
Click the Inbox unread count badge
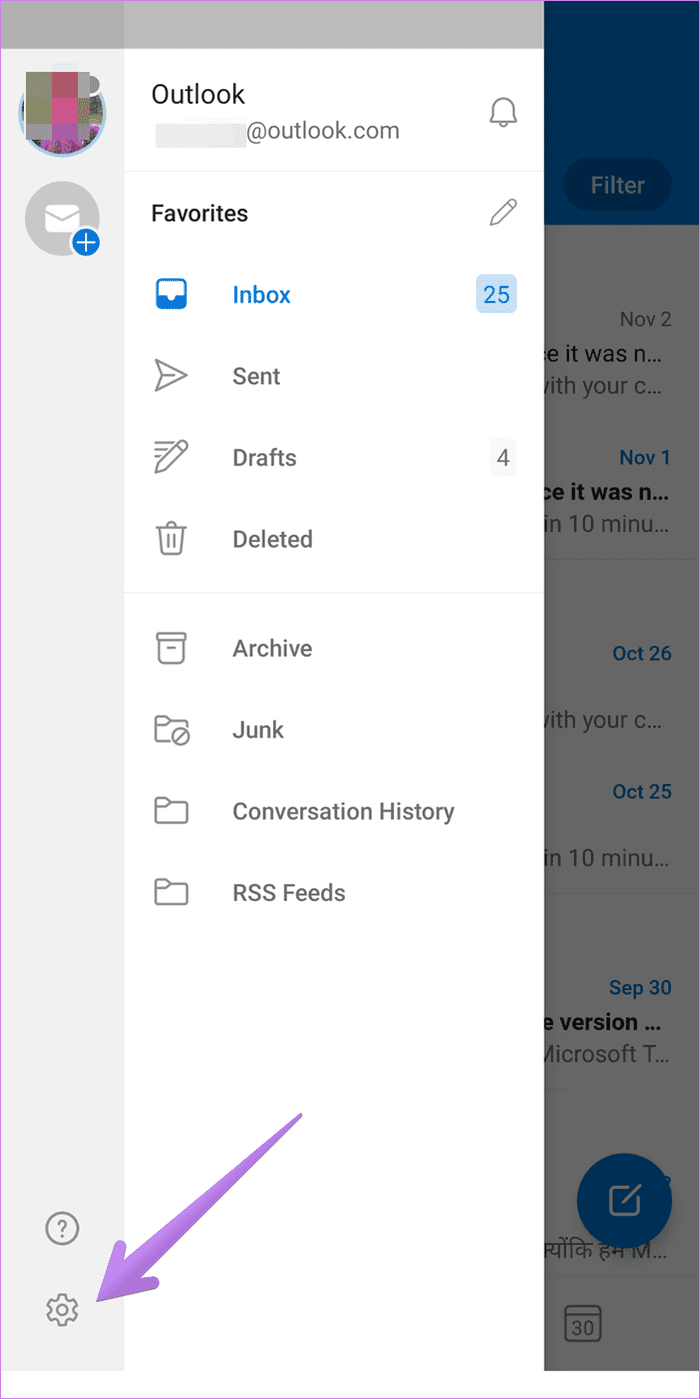[x=496, y=294]
